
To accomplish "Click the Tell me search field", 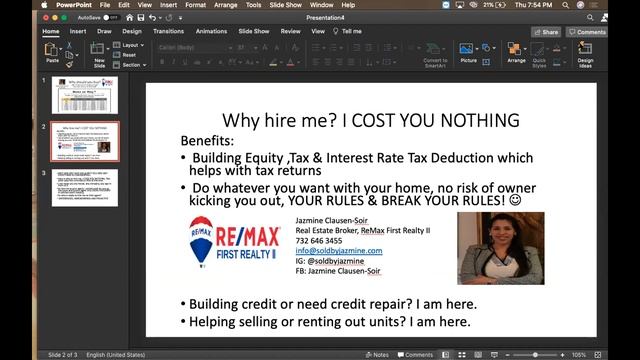I will point(347,31).
